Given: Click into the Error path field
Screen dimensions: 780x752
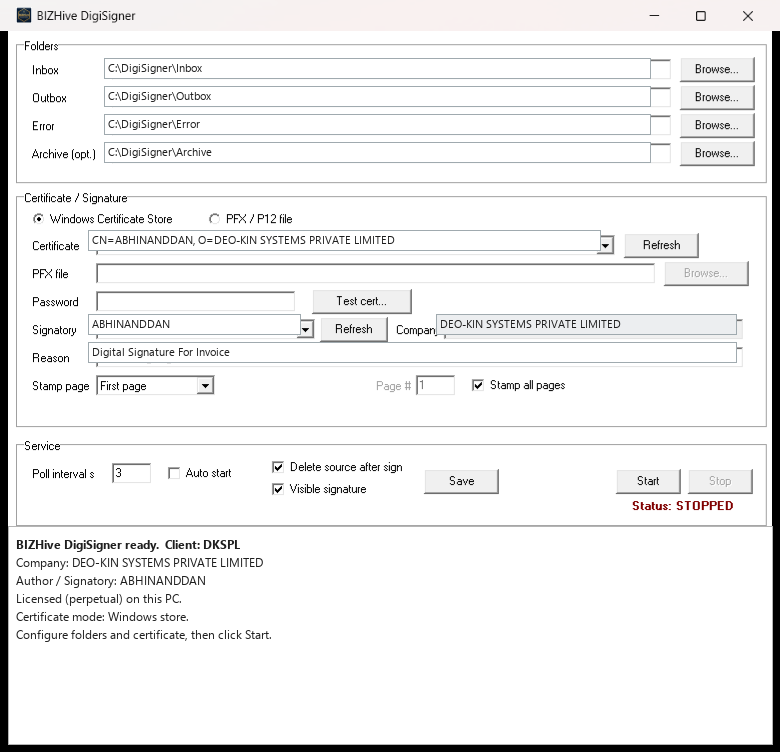Looking at the screenshot, I should (377, 124).
